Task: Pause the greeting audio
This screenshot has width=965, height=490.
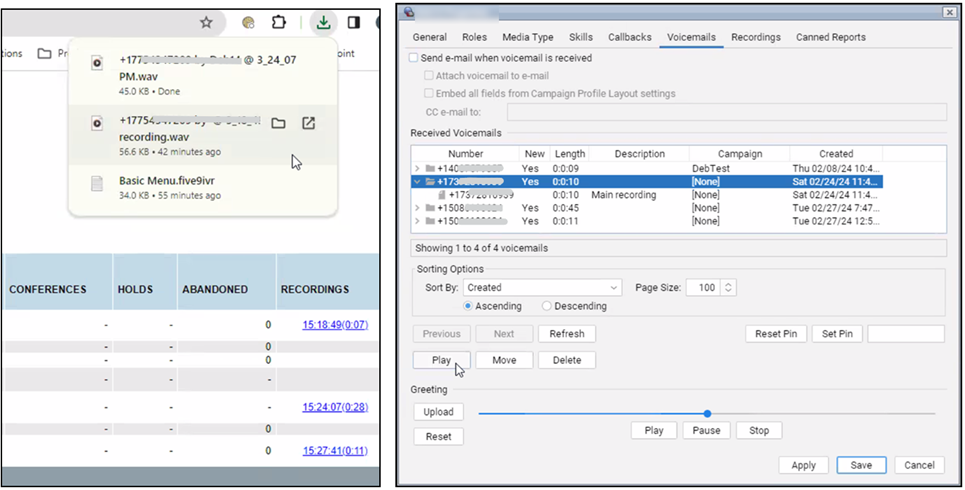Action: point(707,430)
